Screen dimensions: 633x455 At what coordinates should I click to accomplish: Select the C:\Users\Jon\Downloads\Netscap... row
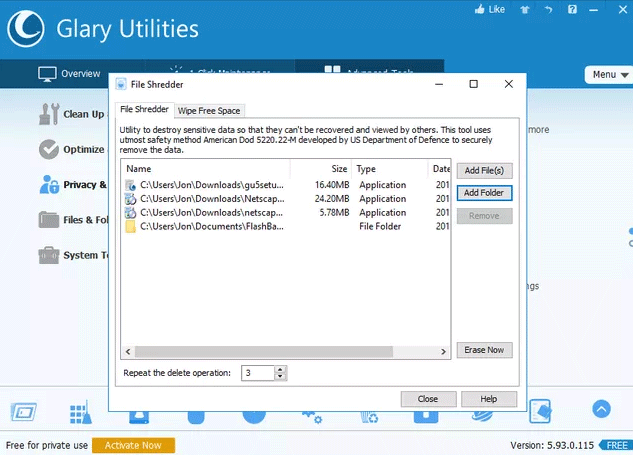[286, 199]
